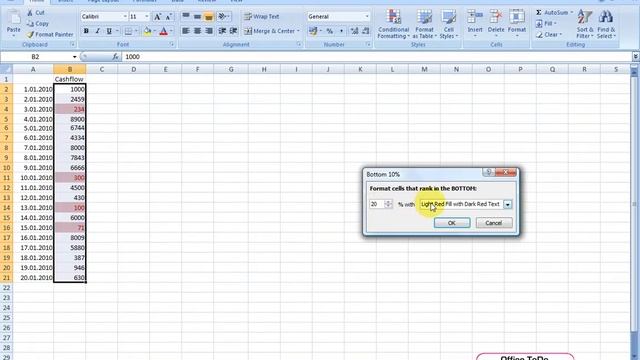Select column header C
The width and height of the screenshot is (640, 360).
[102, 69]
